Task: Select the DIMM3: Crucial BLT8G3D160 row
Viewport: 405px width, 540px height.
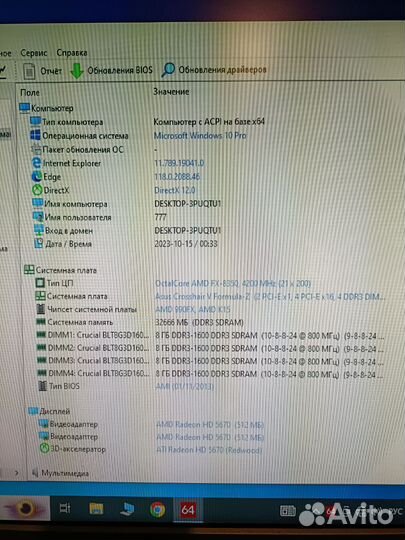Action: click(210, 361)
